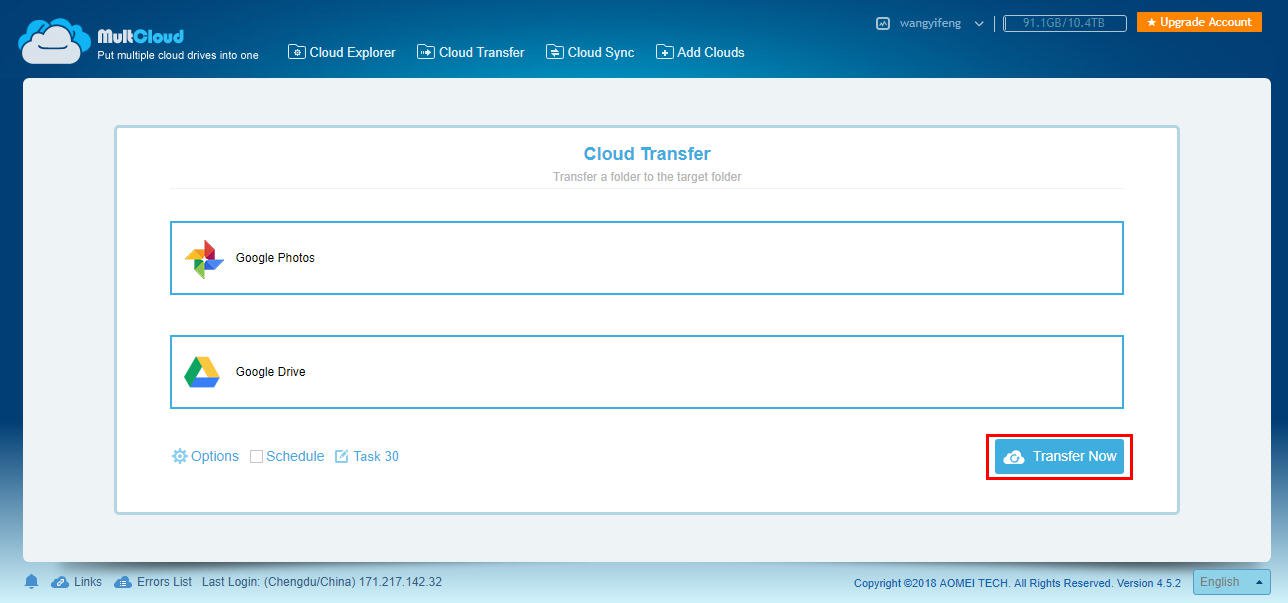Select the Google Drive target box

coord(647,372)
